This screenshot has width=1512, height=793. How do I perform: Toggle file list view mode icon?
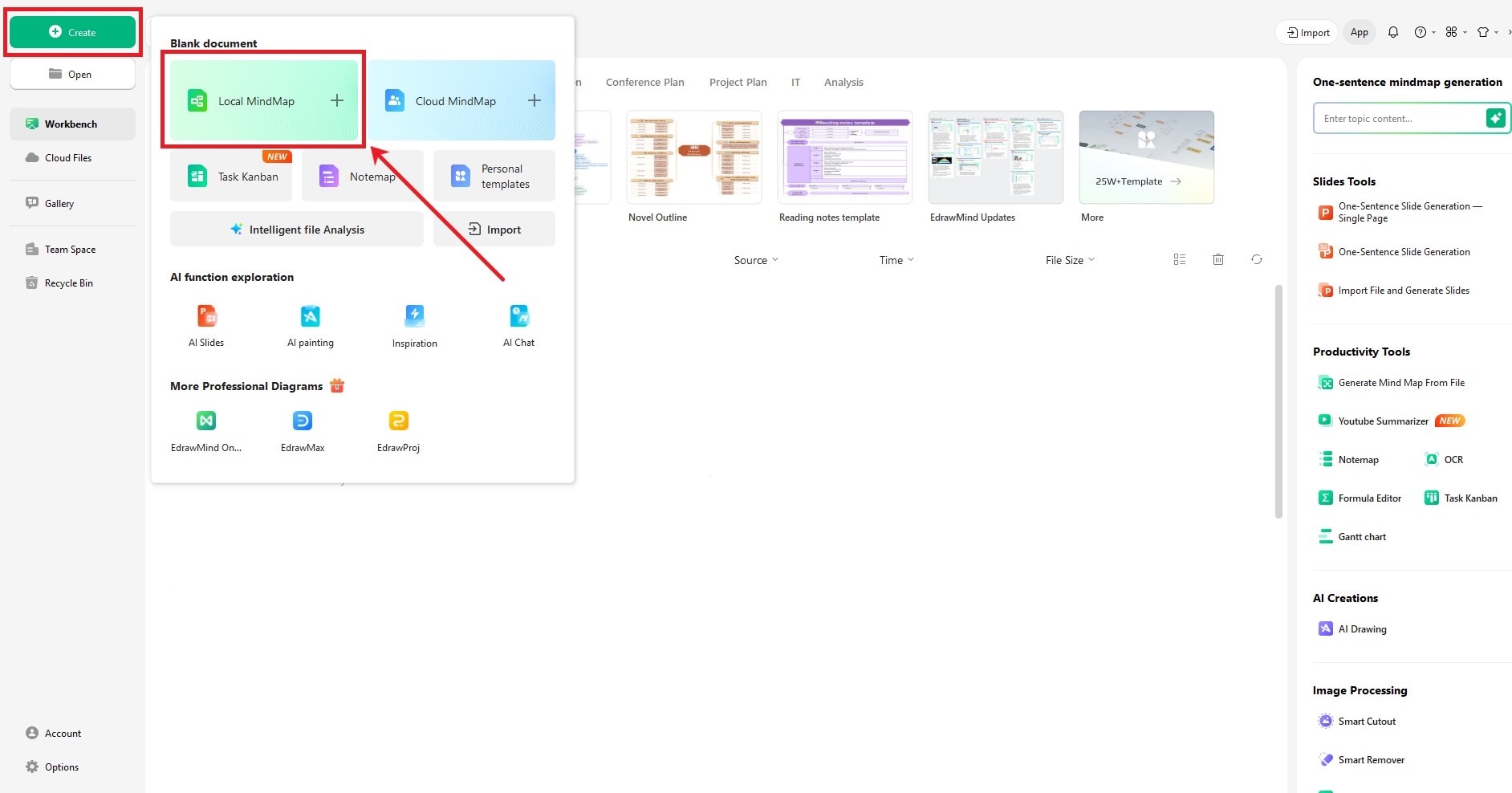coord(1180,259)
